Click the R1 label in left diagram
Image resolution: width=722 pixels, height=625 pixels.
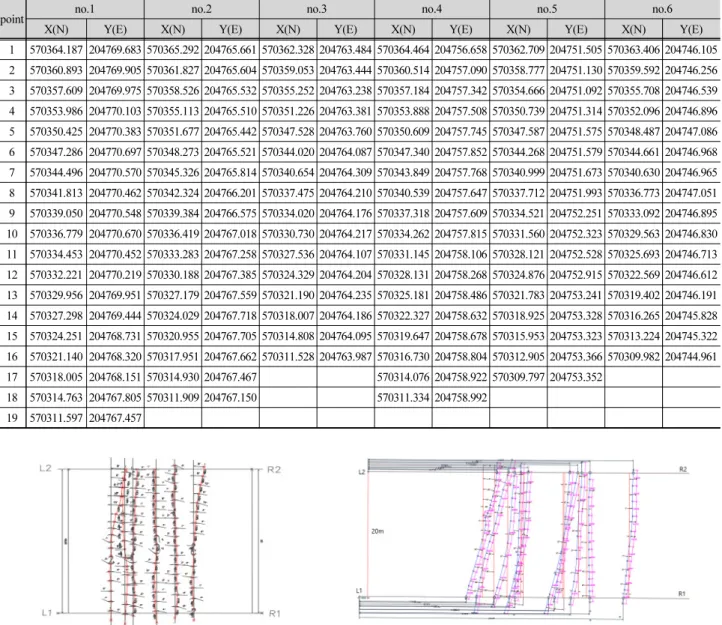click(x=275, y=613)
